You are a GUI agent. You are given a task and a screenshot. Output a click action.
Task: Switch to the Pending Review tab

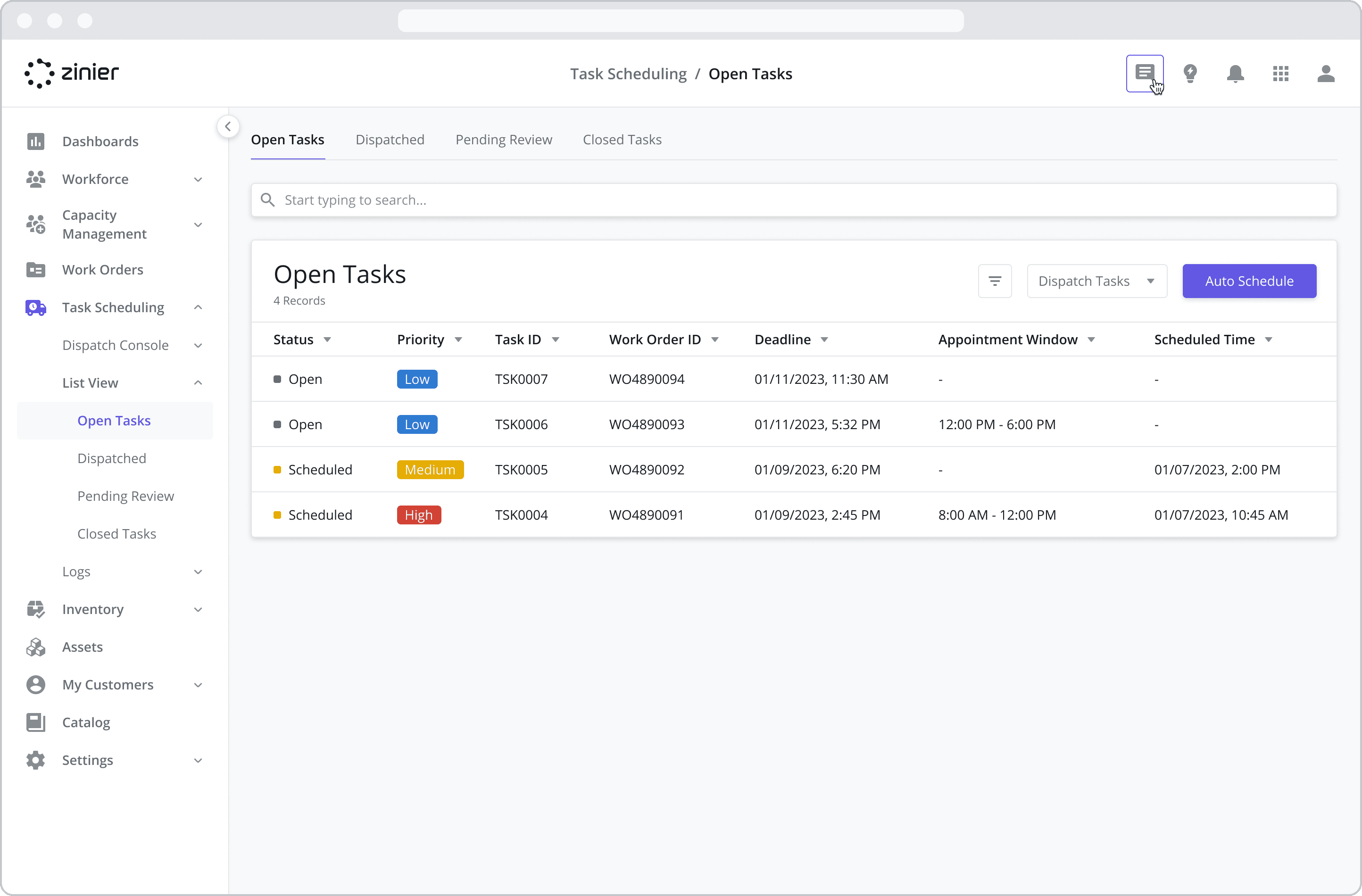504,140
